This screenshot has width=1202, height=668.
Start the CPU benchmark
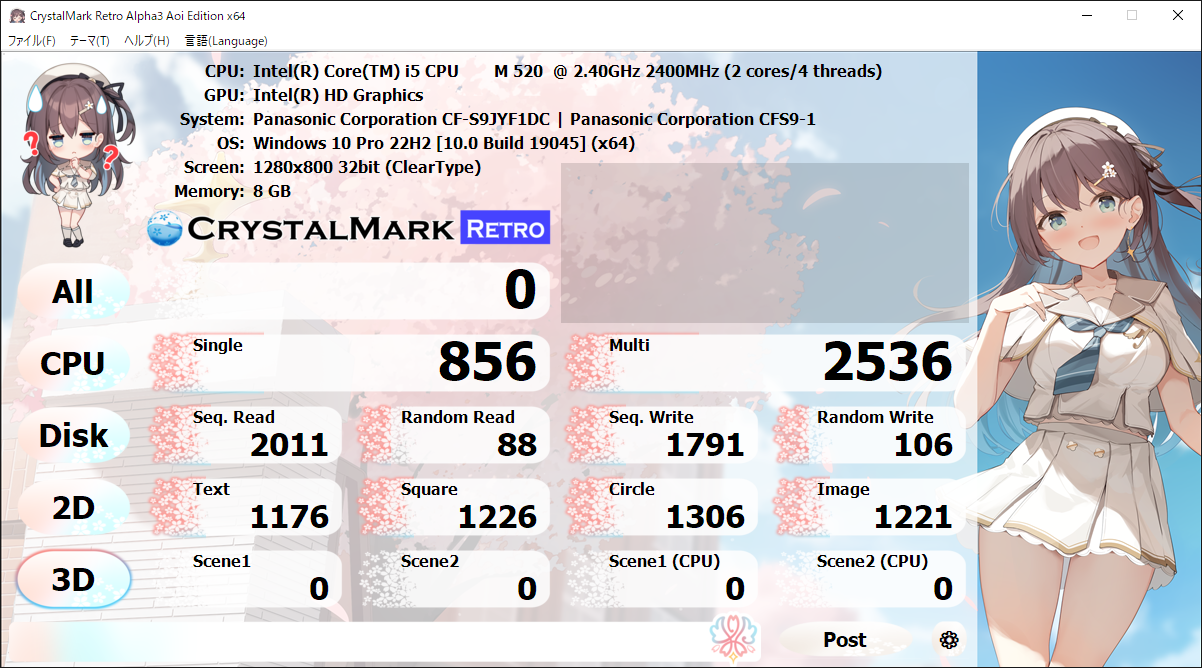pos(73,364)
